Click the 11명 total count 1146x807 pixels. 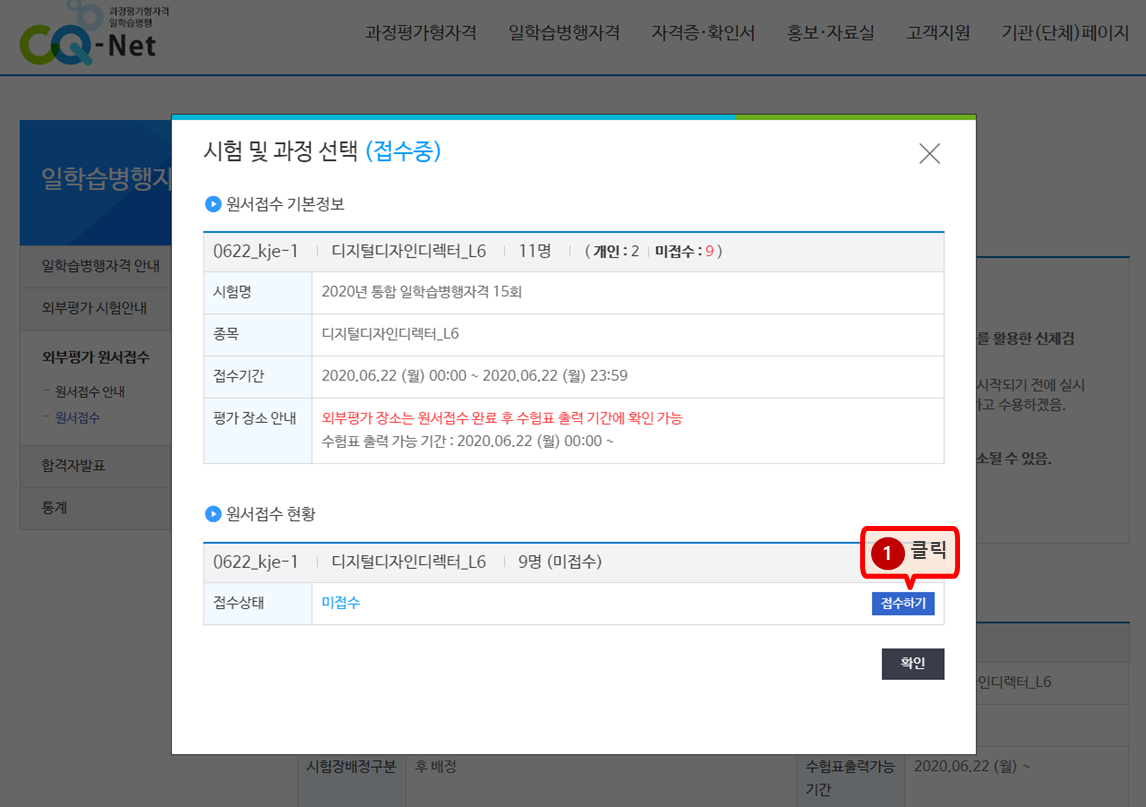pyautogui.click(x=534, y=251)
